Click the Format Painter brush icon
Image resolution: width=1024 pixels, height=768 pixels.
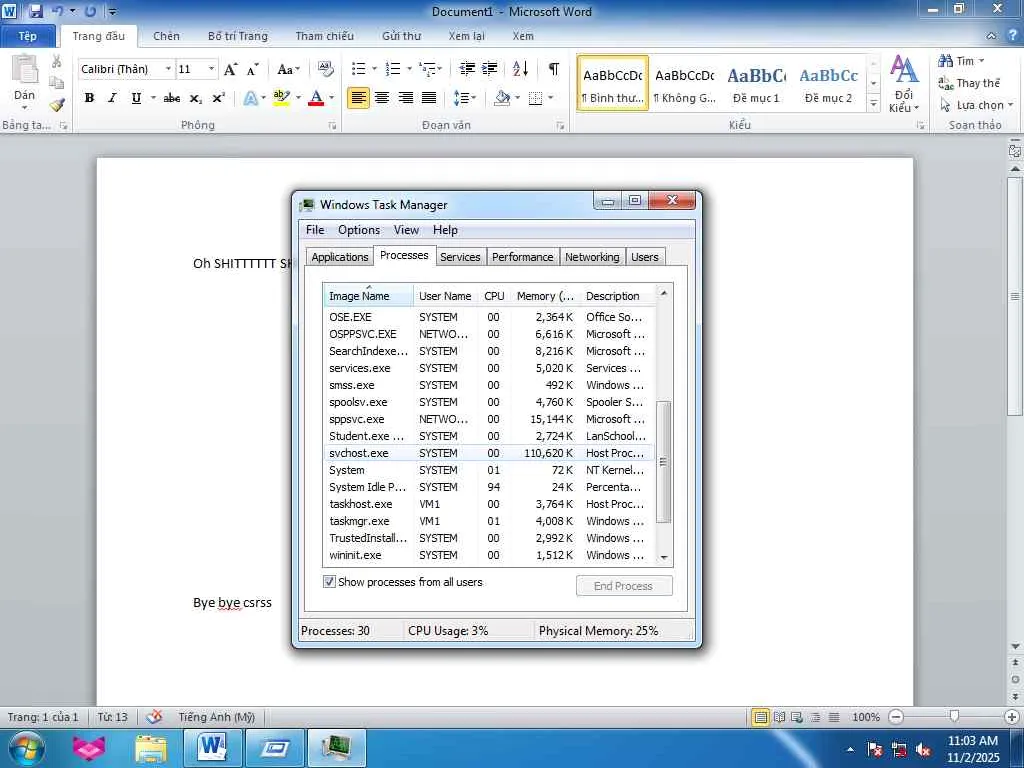pyautogui.click(x=57, y=104)
